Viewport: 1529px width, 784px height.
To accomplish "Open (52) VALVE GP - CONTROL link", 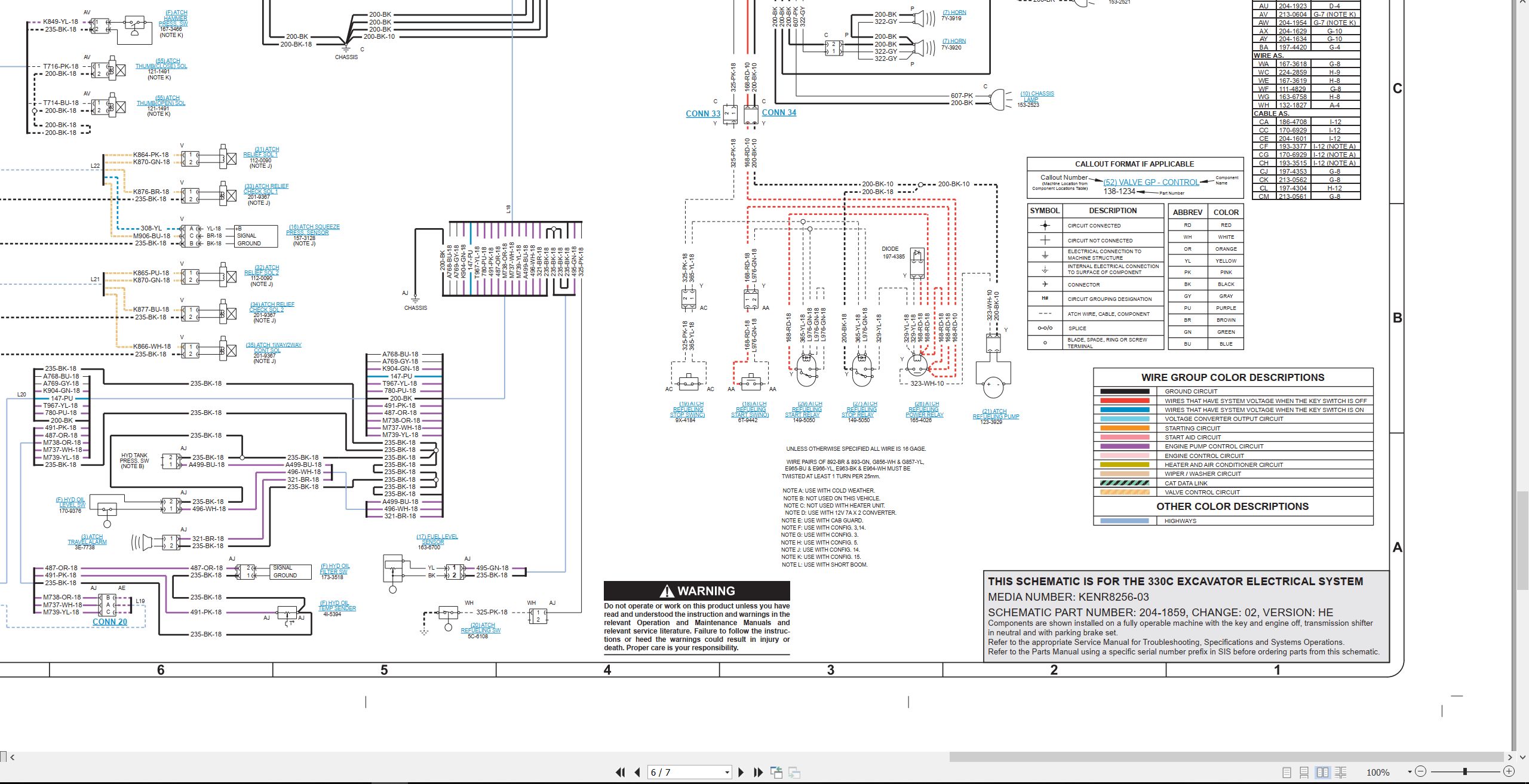I will (1151, 182).
